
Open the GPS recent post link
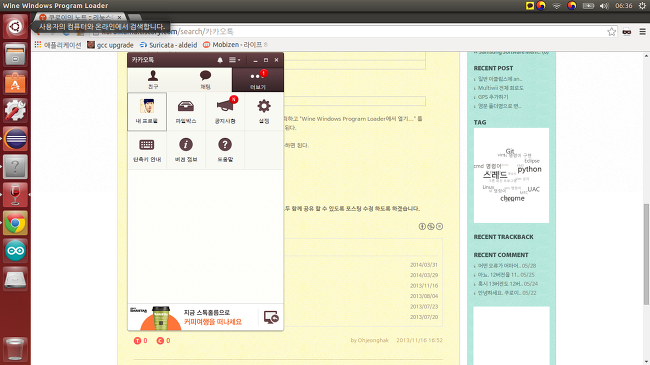493,97
